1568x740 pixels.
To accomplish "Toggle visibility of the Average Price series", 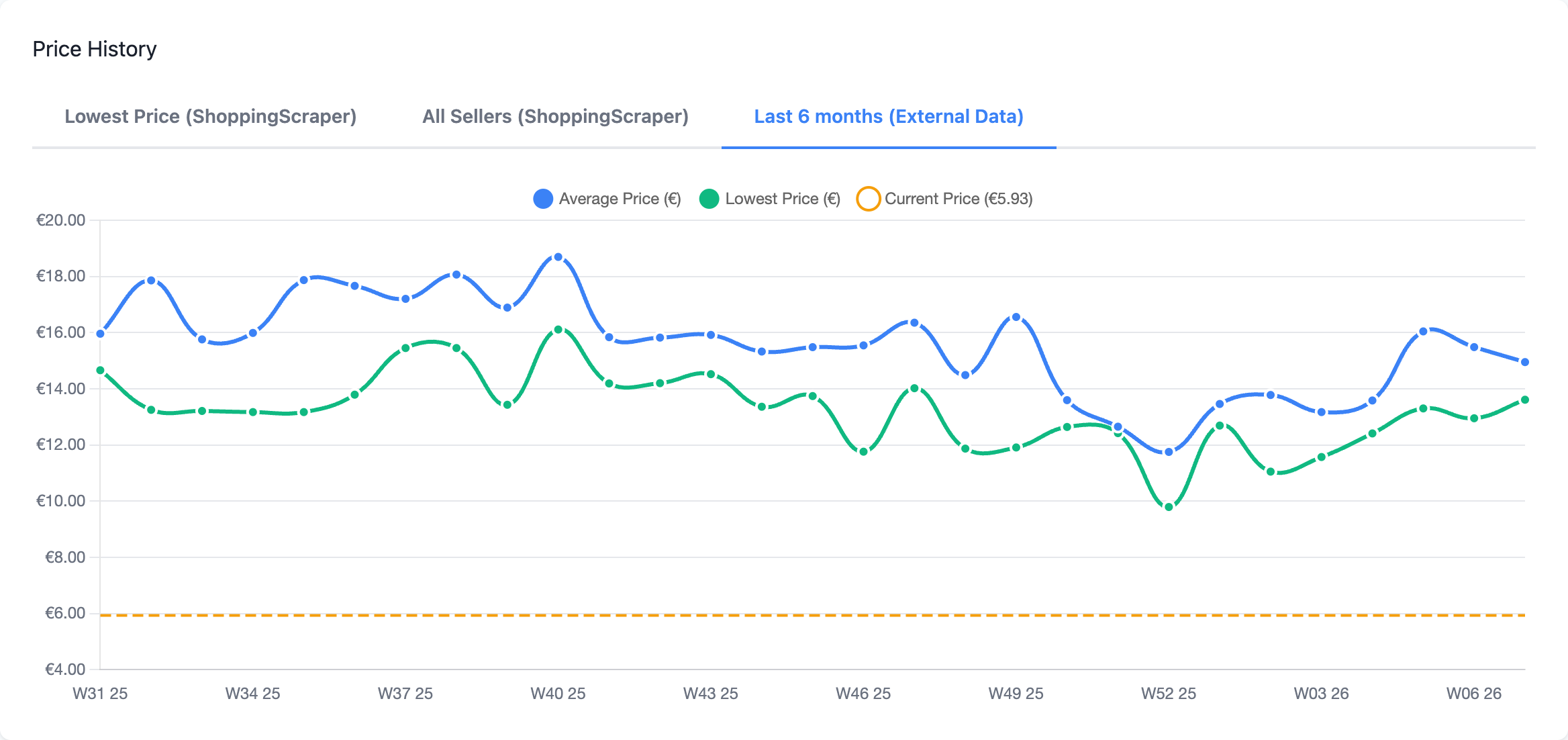I will coord(620,198).
